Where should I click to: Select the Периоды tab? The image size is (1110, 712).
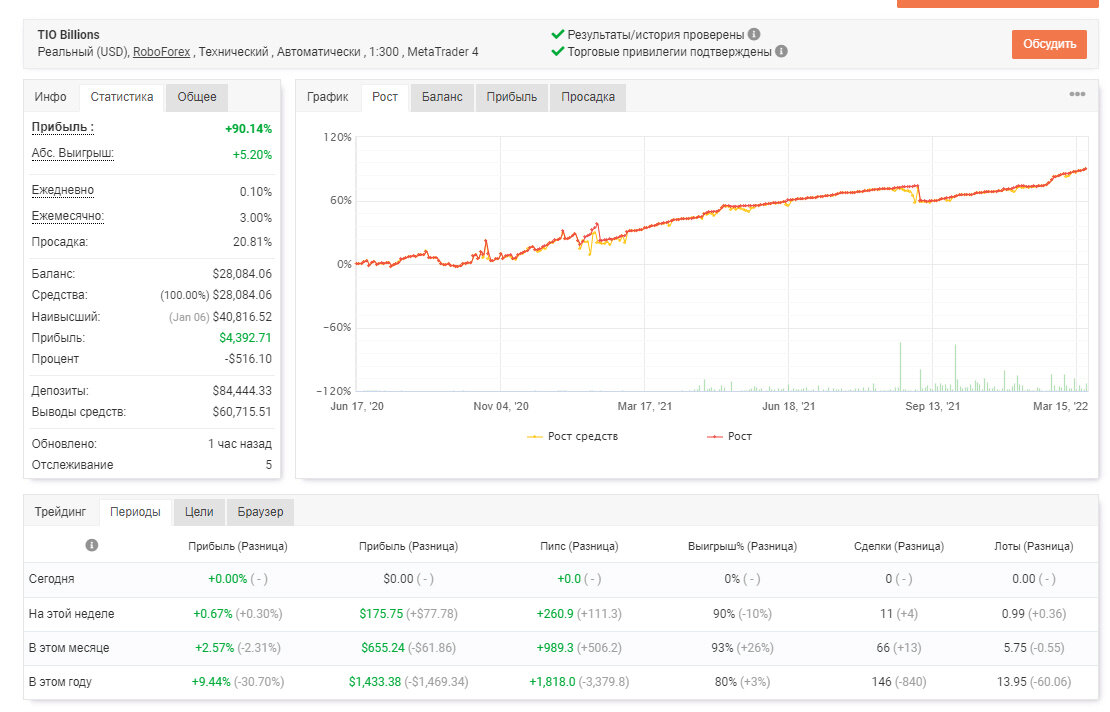pos(135,512)
